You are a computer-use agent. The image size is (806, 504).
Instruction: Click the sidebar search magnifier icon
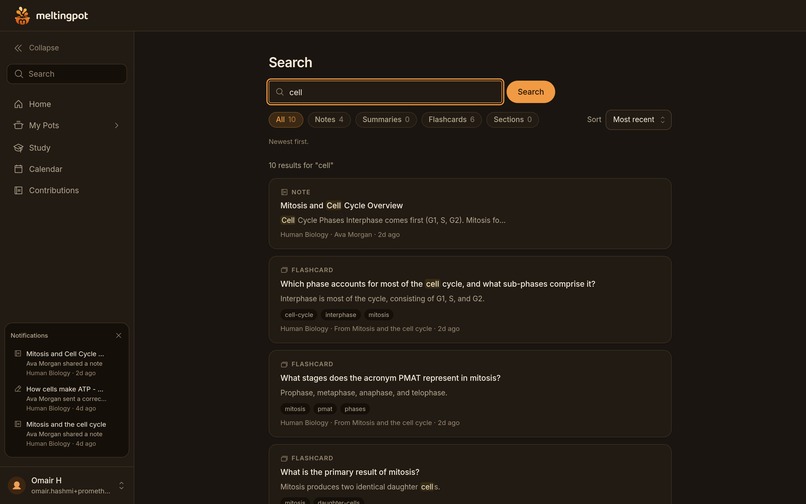pyautogui.click(x=19, y=74)
